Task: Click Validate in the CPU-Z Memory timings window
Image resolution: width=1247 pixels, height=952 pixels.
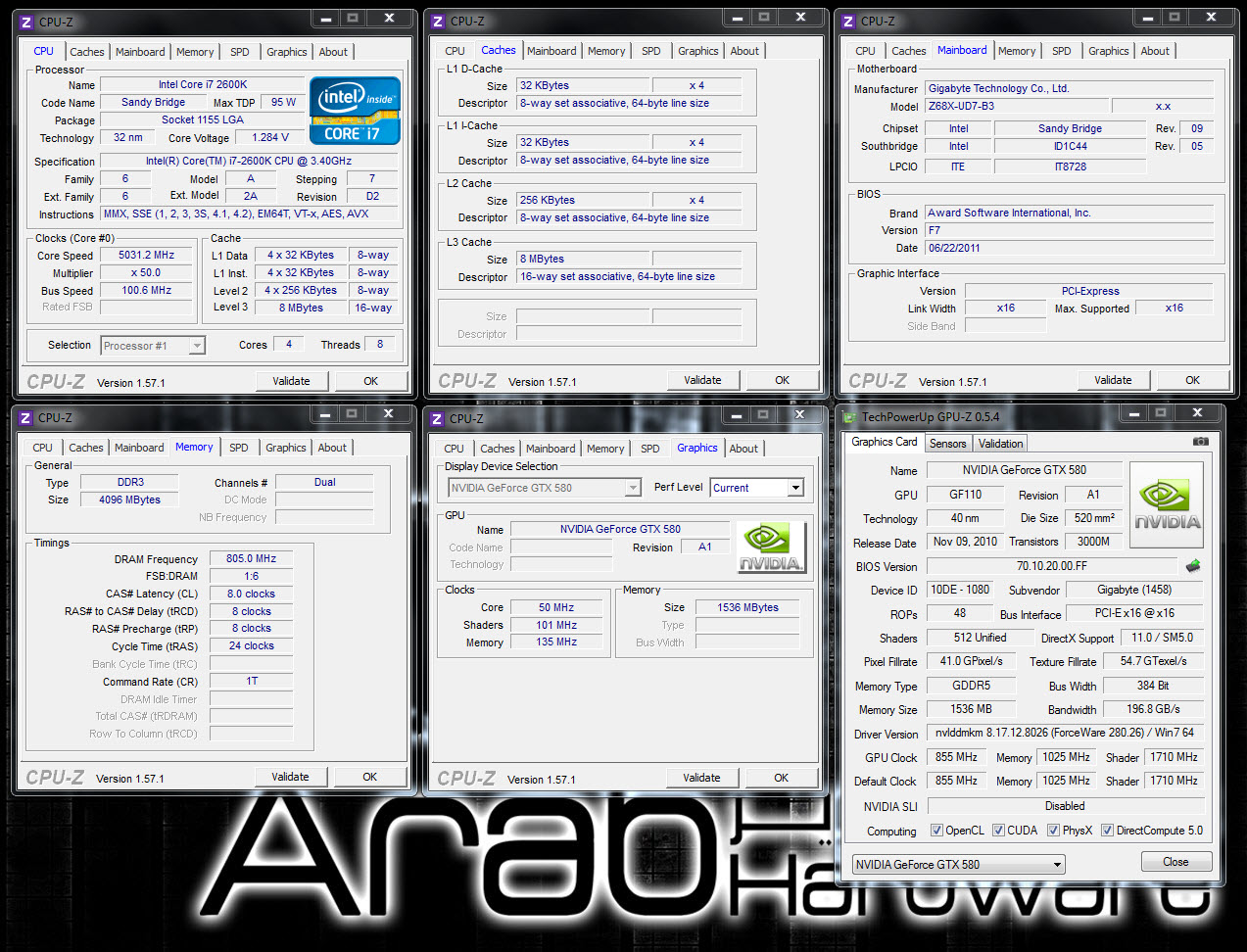Action: click(x=290, y=777)
